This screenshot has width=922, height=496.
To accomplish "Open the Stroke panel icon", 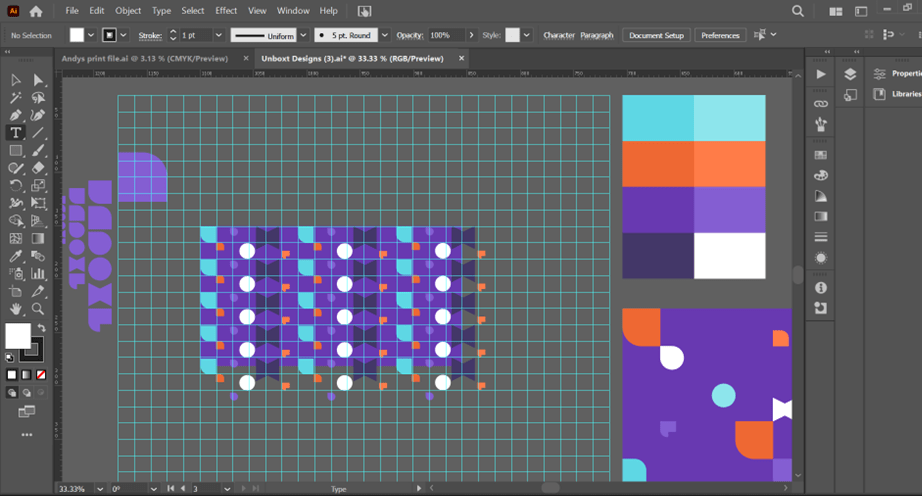I will (821, 237).
